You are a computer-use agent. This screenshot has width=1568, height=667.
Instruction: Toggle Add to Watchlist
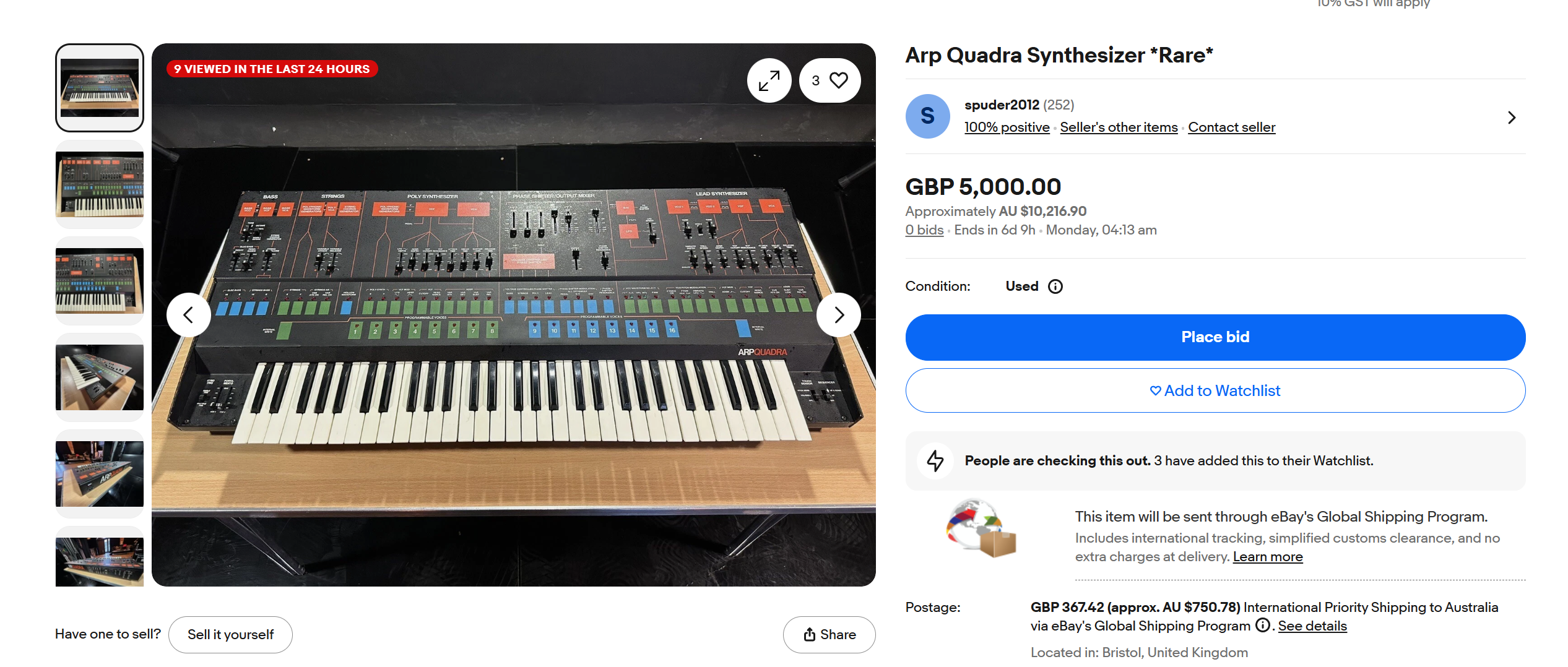(1215, 390)
